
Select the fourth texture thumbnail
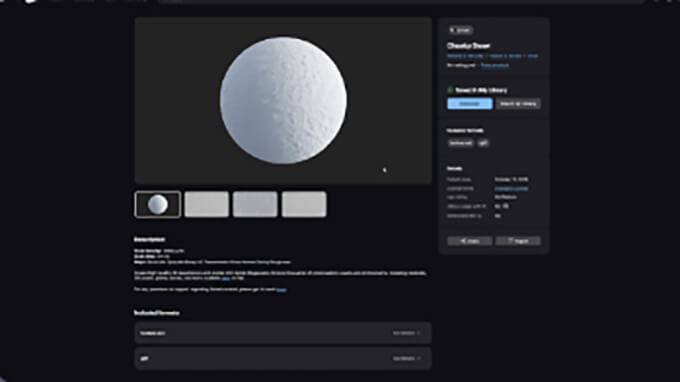(x=304, y=204)
